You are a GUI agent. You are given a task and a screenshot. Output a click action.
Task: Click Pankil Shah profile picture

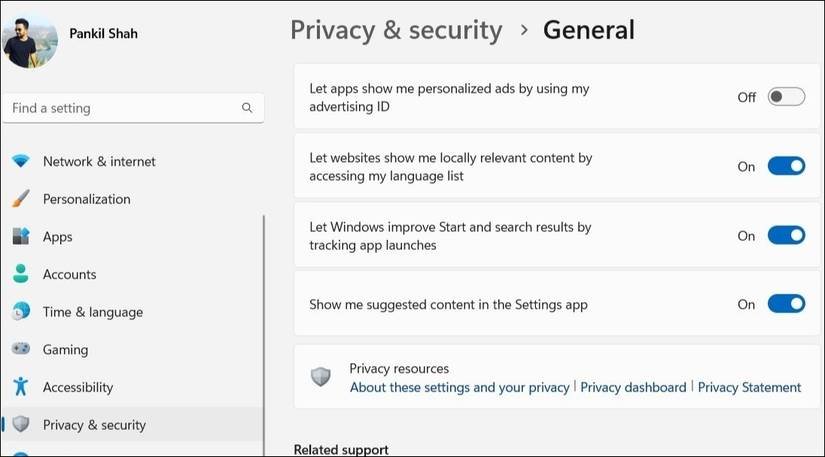pos(30,39)
